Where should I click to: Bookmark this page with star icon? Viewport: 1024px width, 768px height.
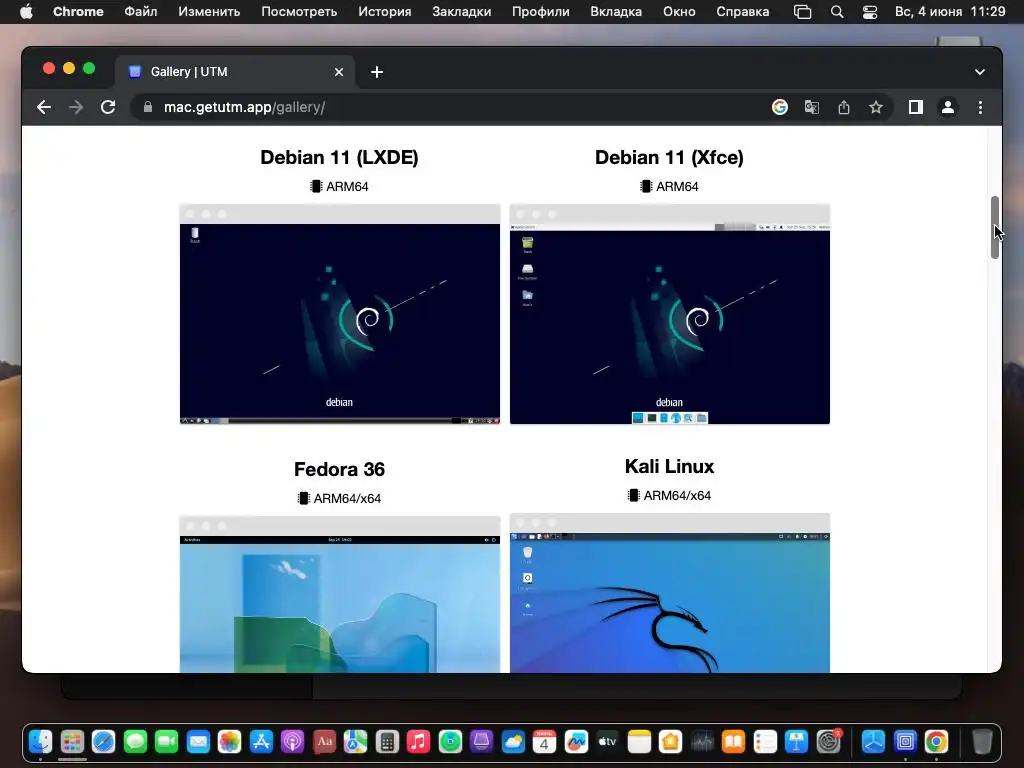(876, 107)
